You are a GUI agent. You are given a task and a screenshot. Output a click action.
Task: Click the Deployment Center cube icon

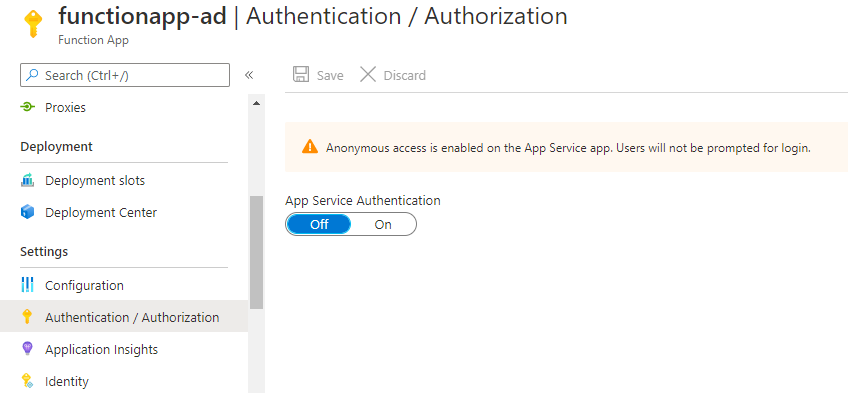coord(27,212)
